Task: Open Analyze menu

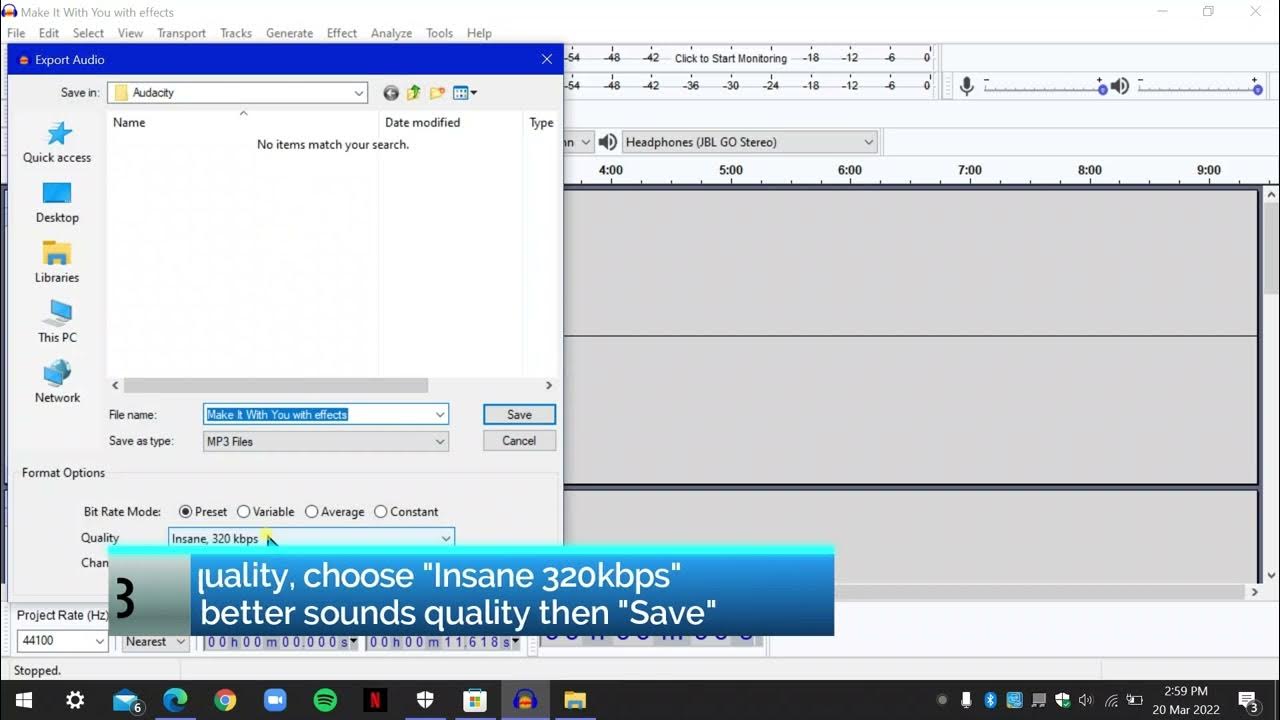Action: coord(391,33)
